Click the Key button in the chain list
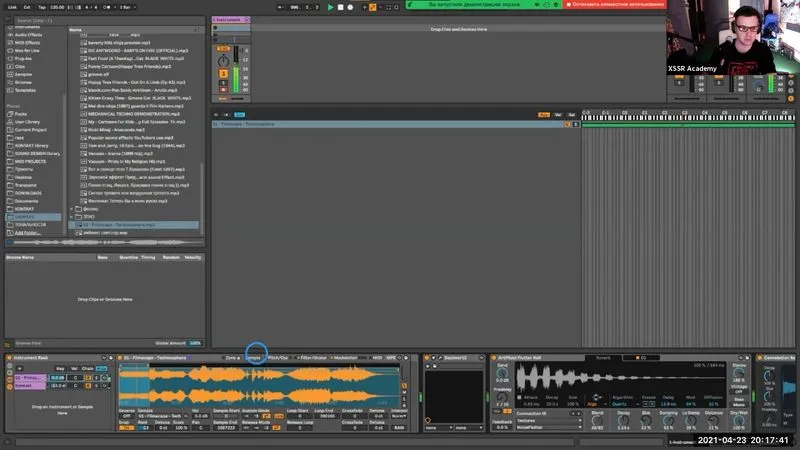This screenshot has width=800, height=450. (x=60, y=368)
